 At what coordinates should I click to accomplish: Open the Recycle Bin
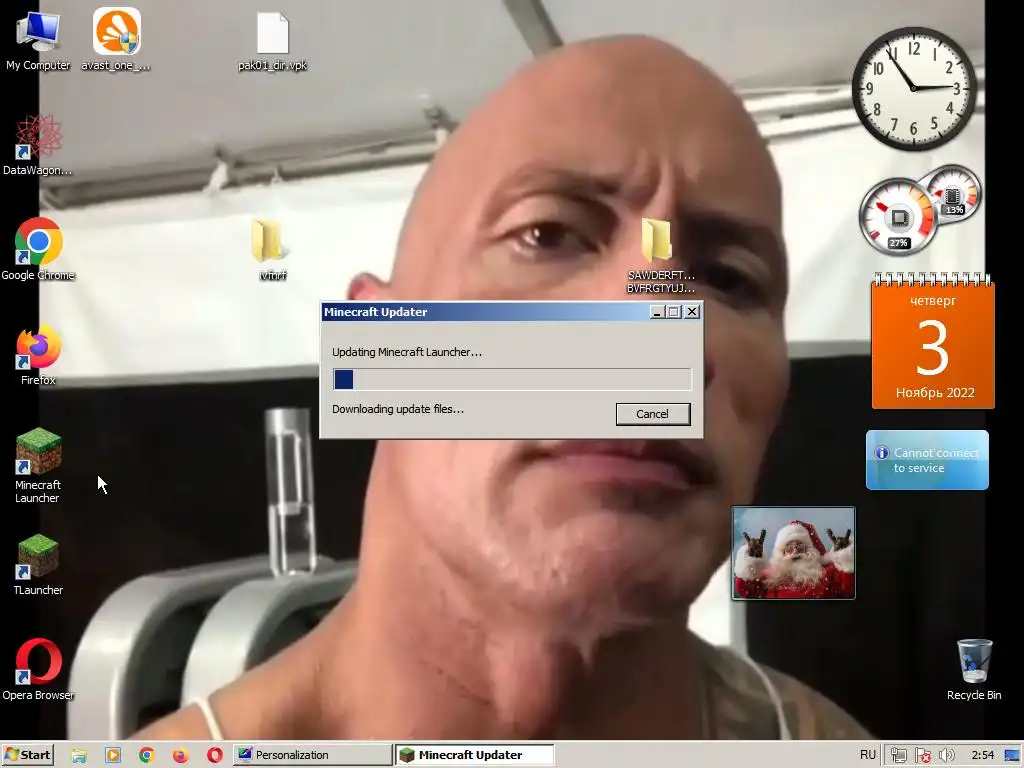tap(974, 669)
